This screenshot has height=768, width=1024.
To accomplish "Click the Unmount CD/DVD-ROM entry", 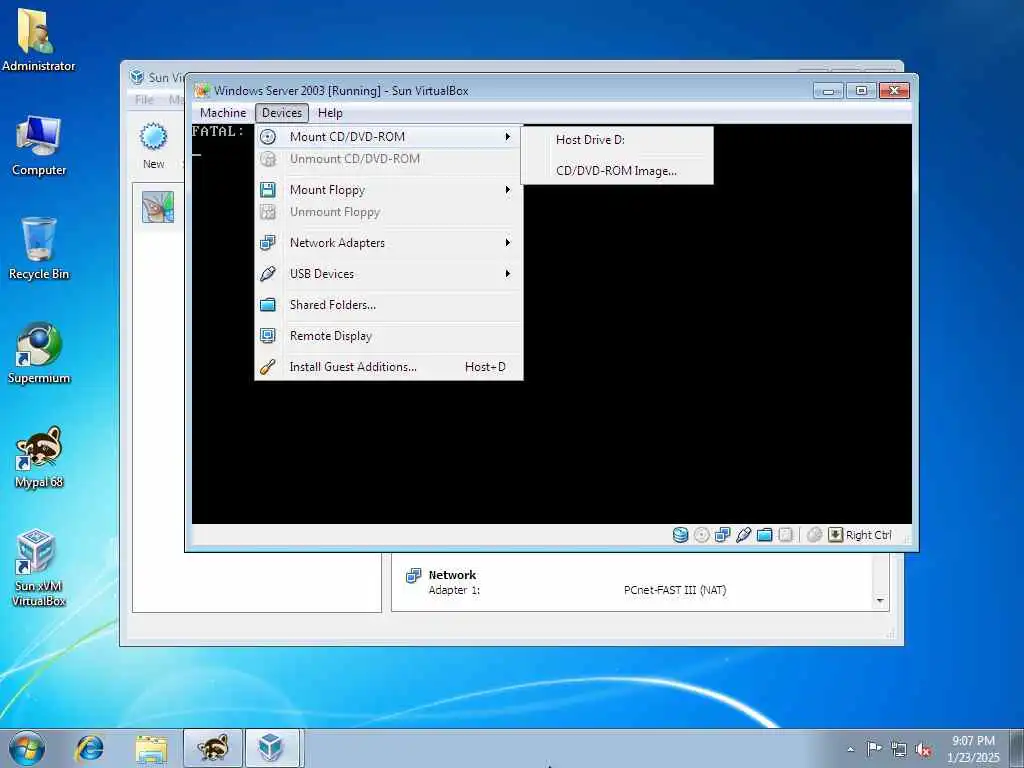I will [389, 159].
